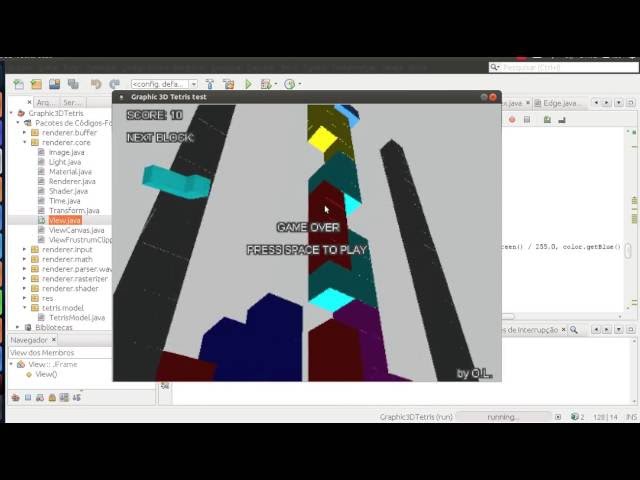640x480 pixels.
Task: Select ViewCanvas.java in project tree
Action: coord(77,230)
